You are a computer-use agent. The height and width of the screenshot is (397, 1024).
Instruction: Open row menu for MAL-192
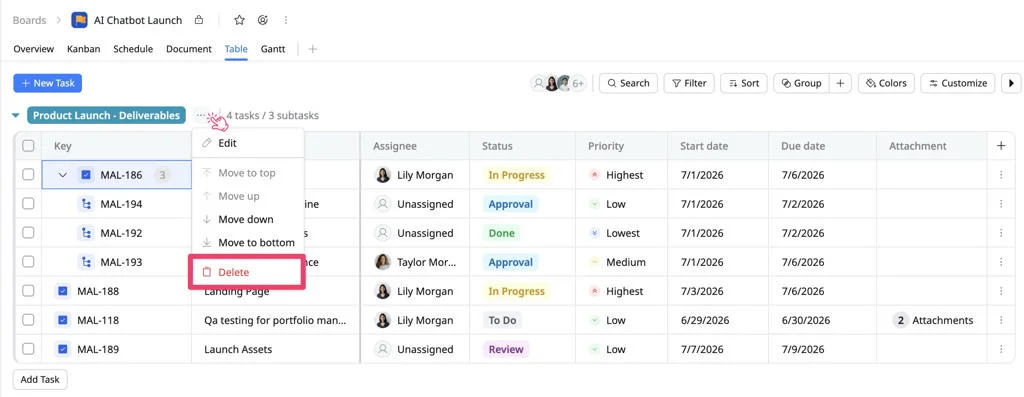[1001, 233]
